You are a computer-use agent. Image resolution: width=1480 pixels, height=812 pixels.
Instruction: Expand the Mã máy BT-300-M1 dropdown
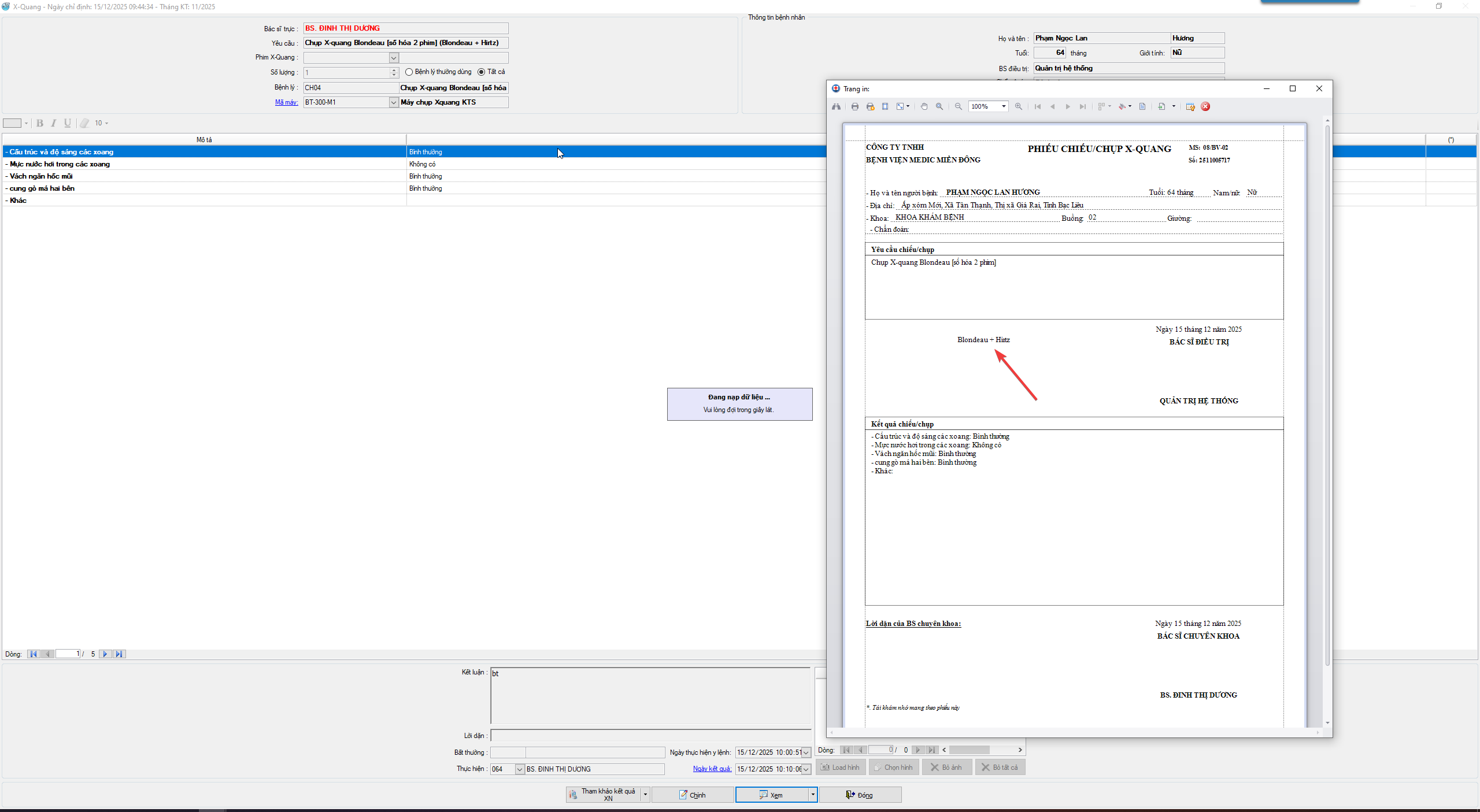coord(394,102)
